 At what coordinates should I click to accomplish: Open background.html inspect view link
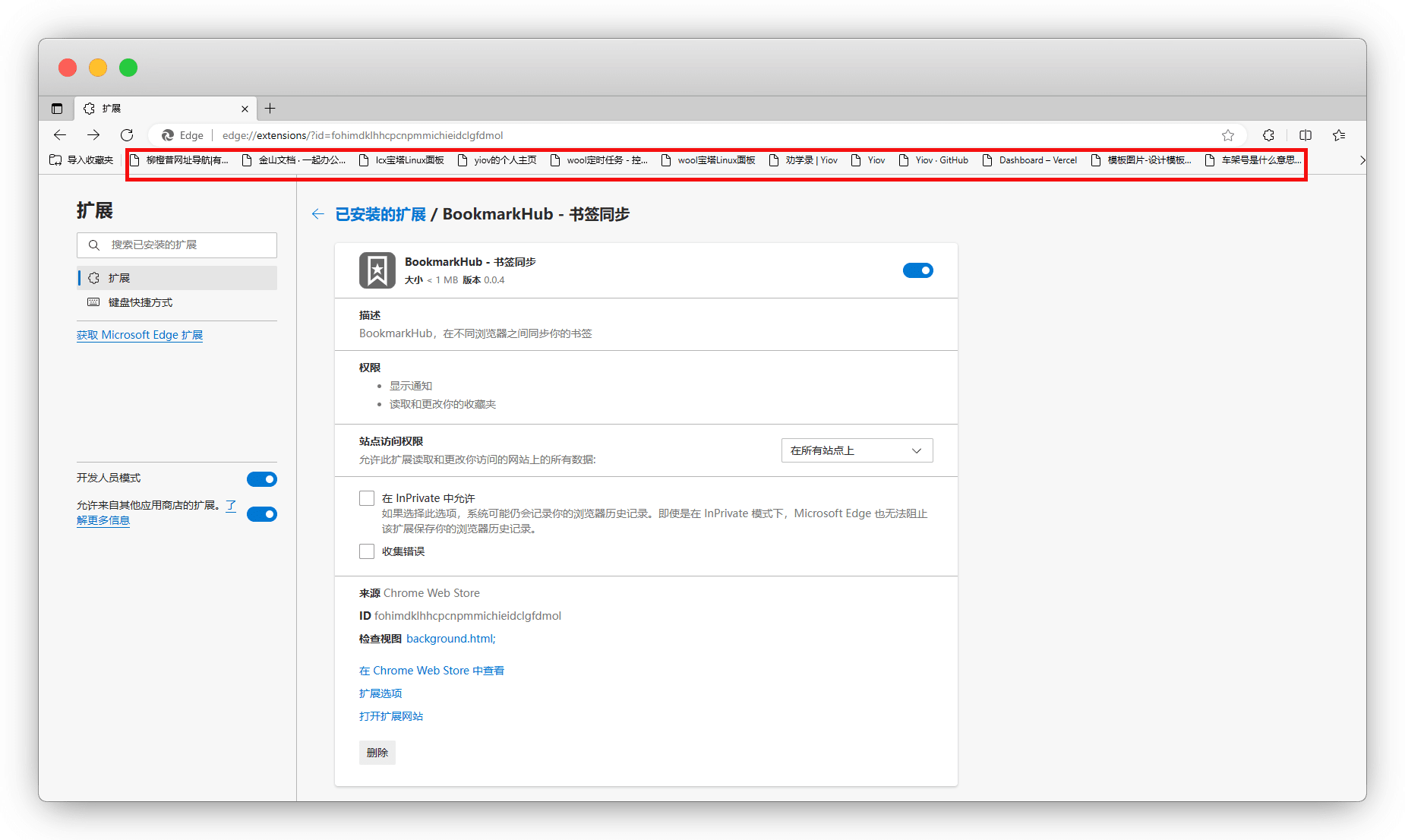click(450, 639)
